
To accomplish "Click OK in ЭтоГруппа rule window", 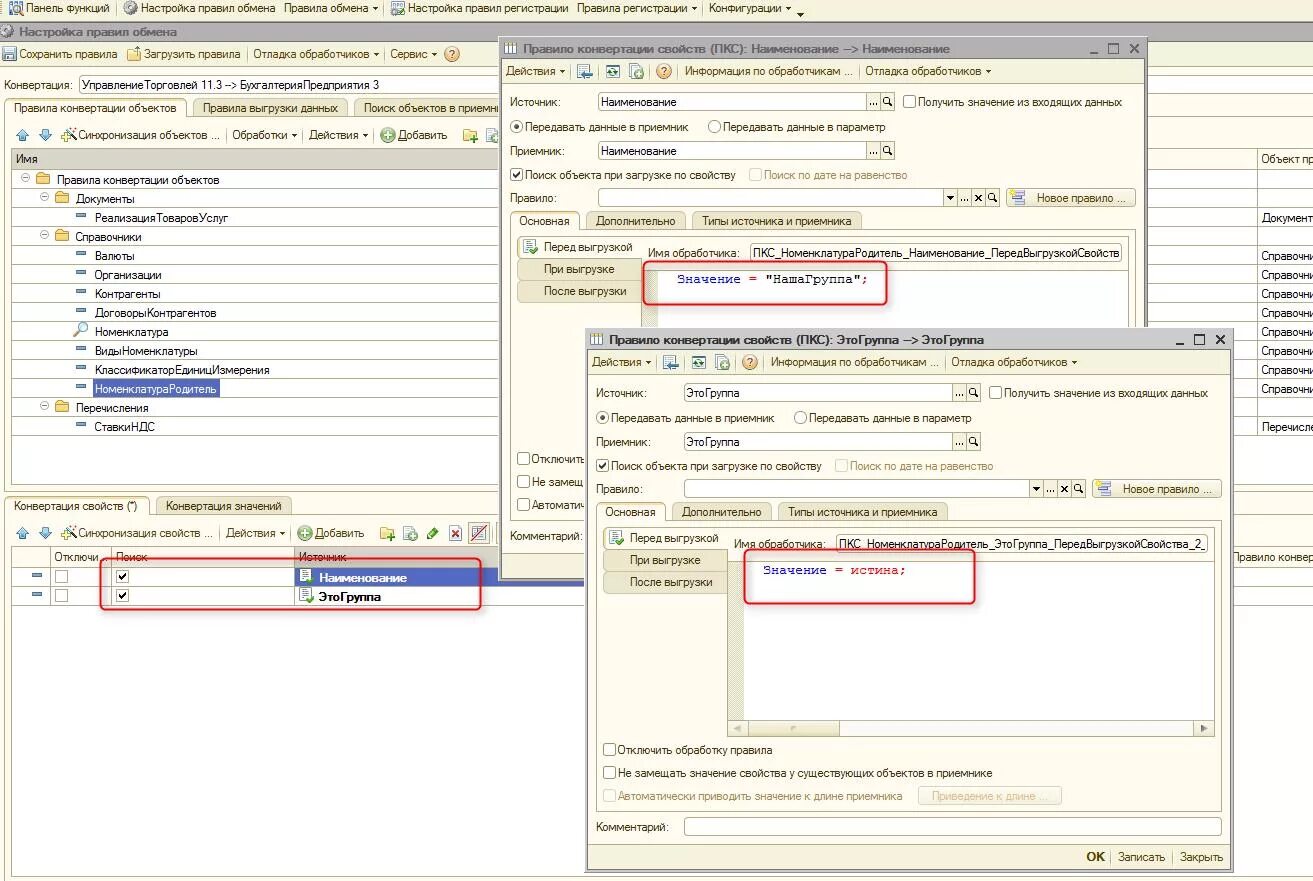I will pyautogui.click(x=1096, y=857).
